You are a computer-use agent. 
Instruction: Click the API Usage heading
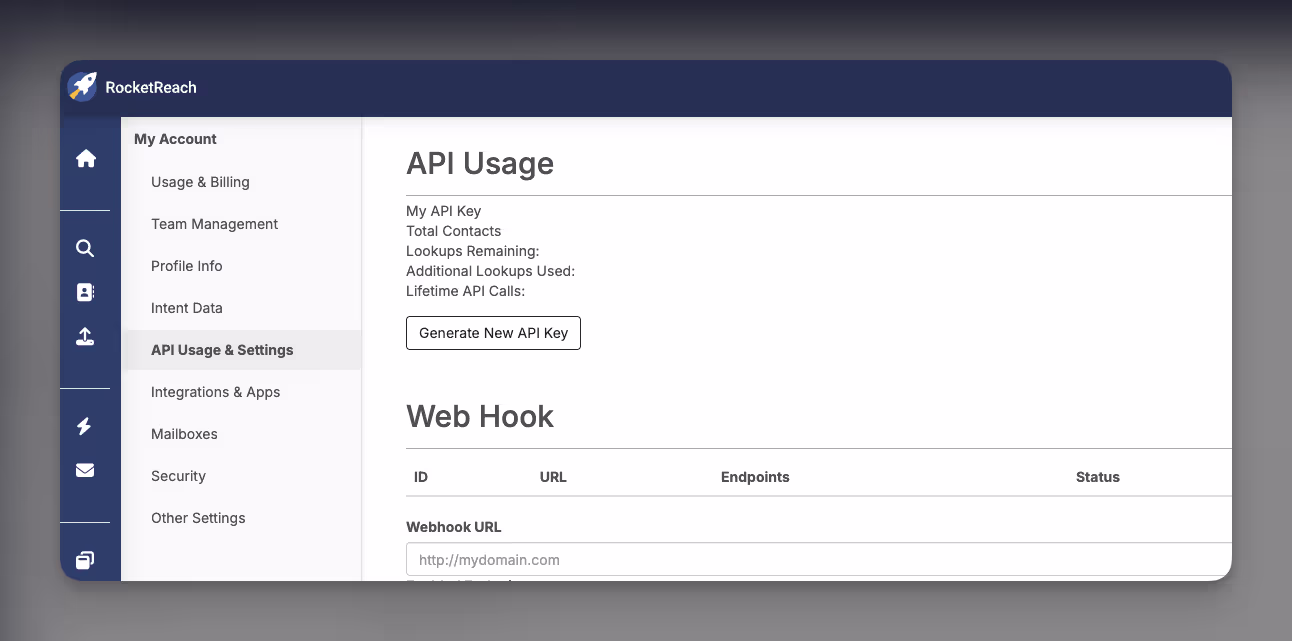480,163
